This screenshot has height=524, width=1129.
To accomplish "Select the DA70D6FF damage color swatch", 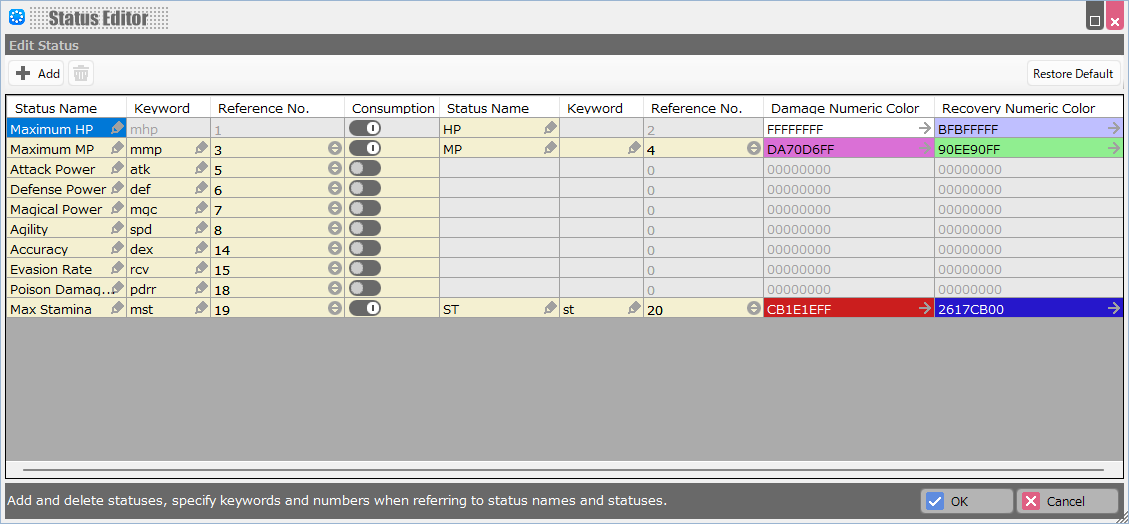I will coord(840,149).
